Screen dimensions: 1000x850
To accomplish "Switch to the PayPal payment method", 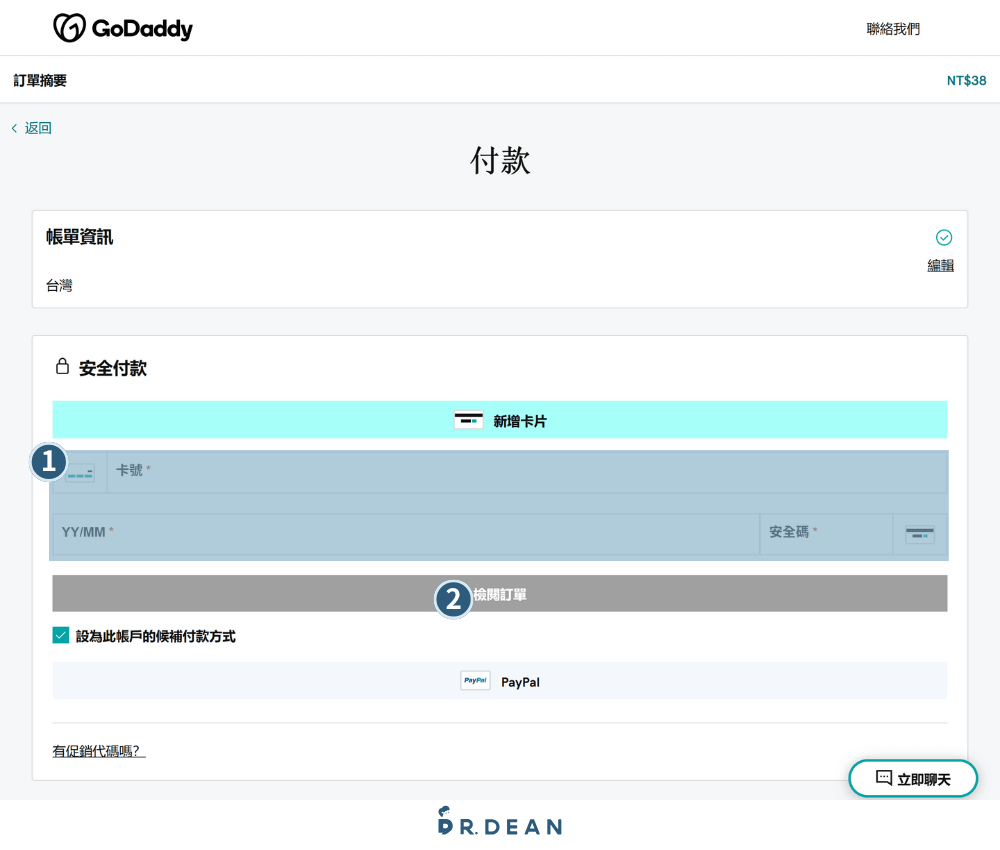I will point(499,681).
